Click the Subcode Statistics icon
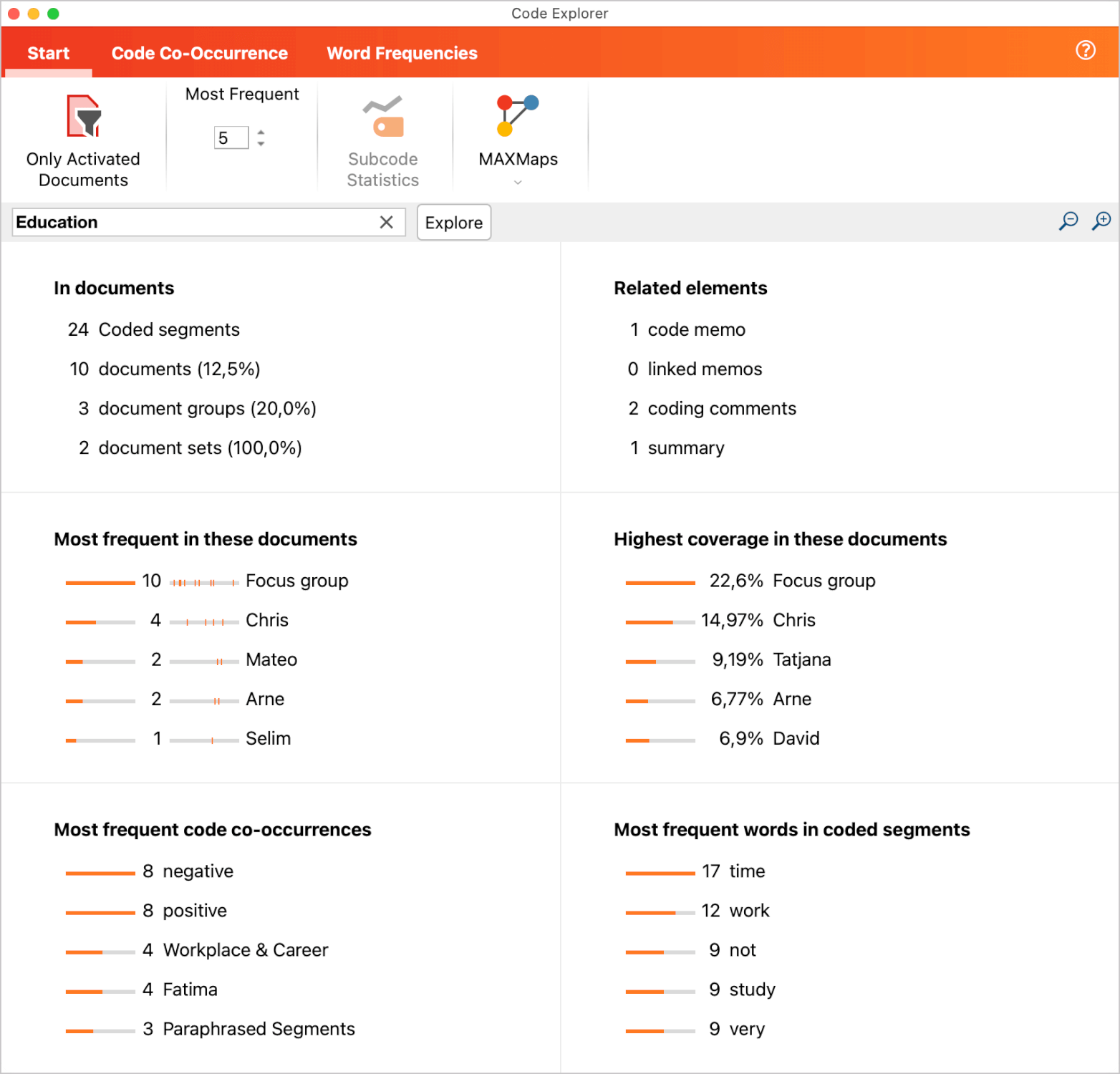The height and width of the screenshot is (1074, 1120). (x=383, y=122)
